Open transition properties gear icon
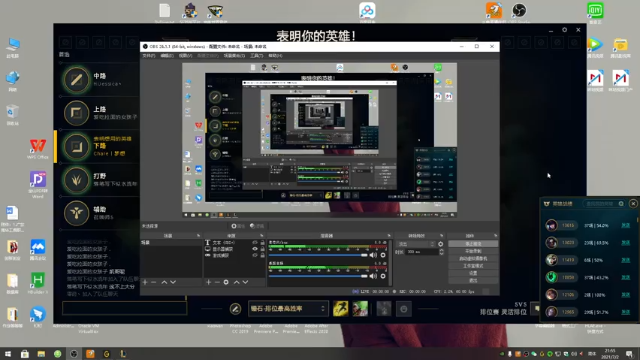The image size is (640, 360). tap(441, 244)
